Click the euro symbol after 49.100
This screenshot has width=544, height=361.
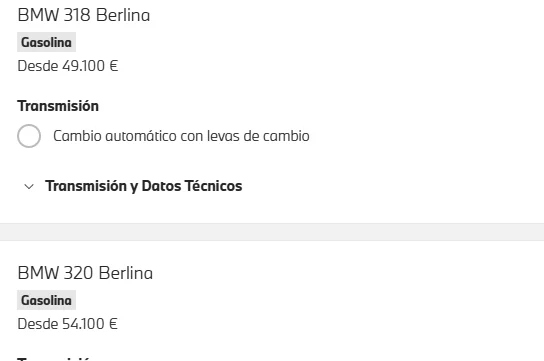114,66
